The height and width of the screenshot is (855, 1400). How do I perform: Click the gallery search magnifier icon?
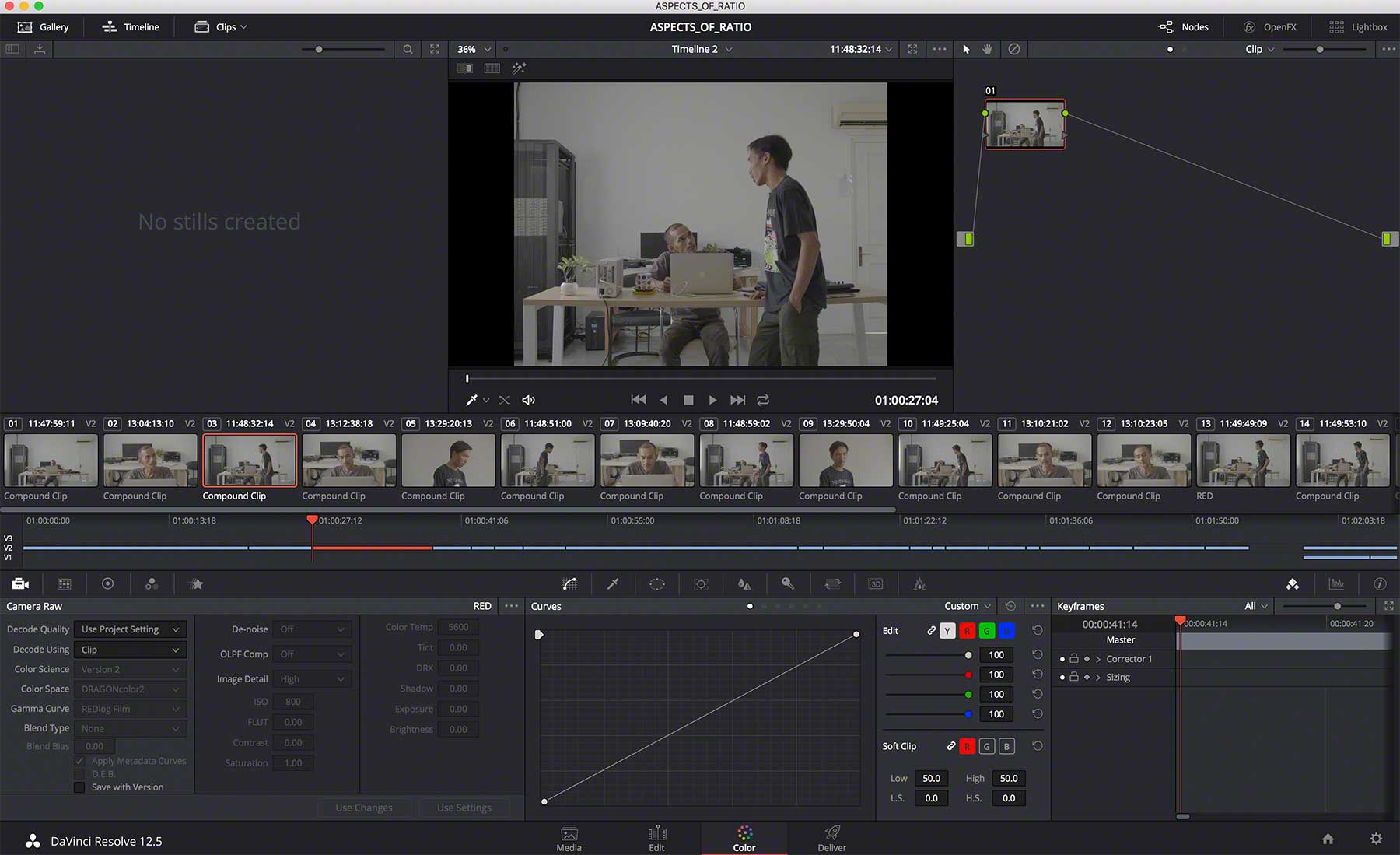(x=408, y=49)
